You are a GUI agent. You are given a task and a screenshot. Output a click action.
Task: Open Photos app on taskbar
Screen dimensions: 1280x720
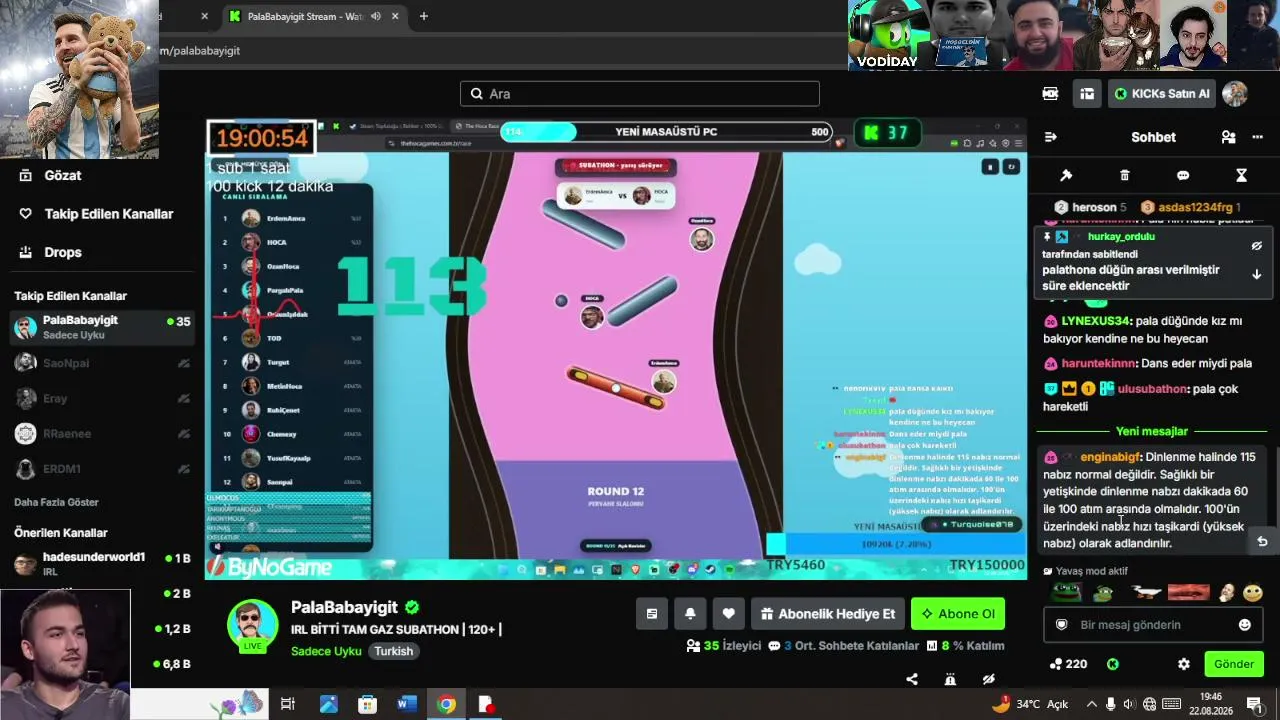328,704
